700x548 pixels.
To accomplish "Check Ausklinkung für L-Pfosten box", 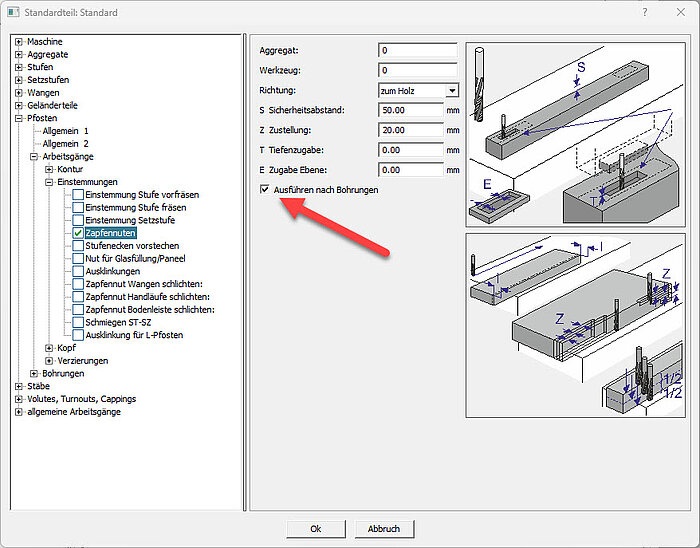I will [x=78, y=335].
